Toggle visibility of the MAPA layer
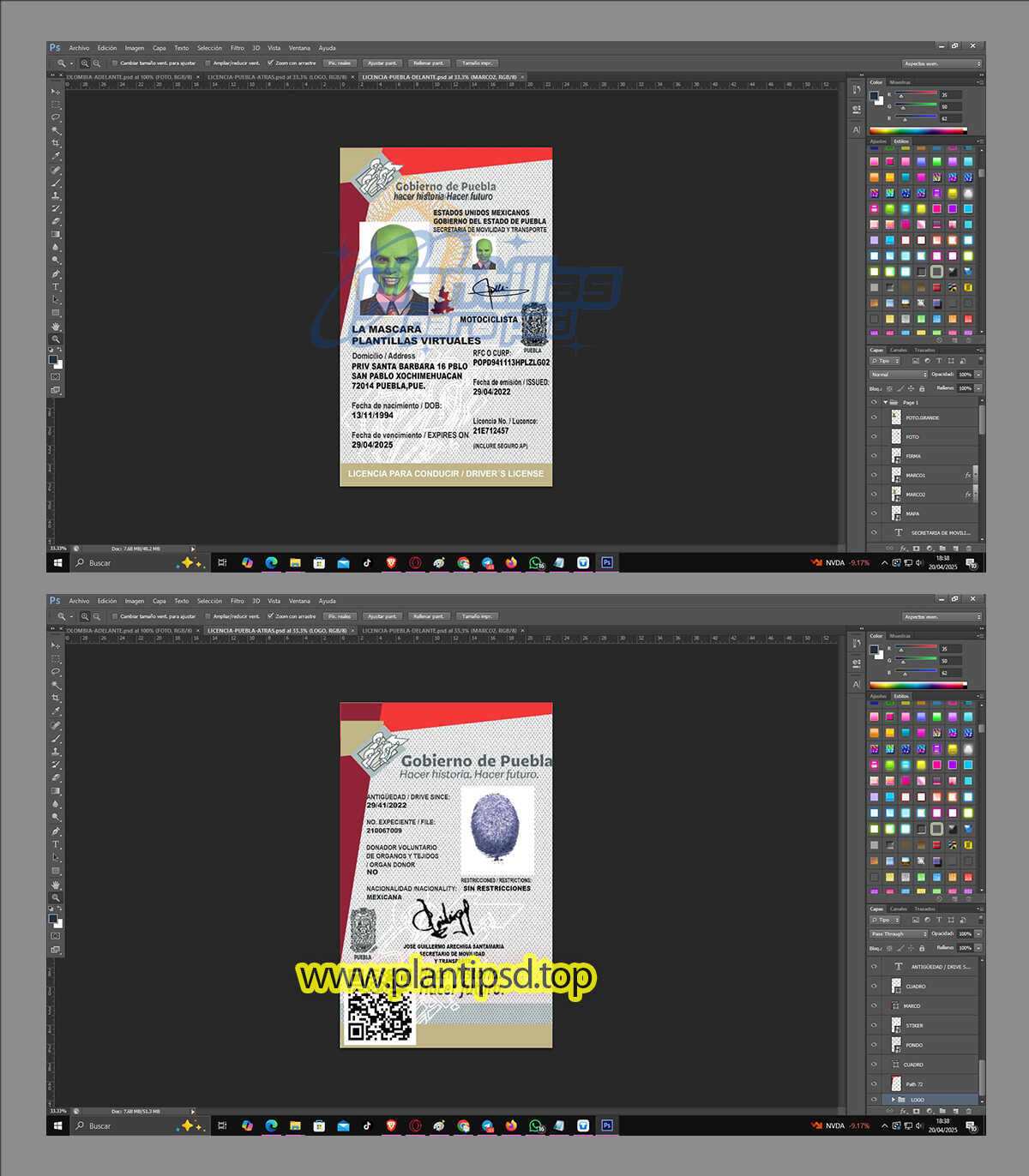Viewport: 1029px width, 1176px height. tap(874, 513)
